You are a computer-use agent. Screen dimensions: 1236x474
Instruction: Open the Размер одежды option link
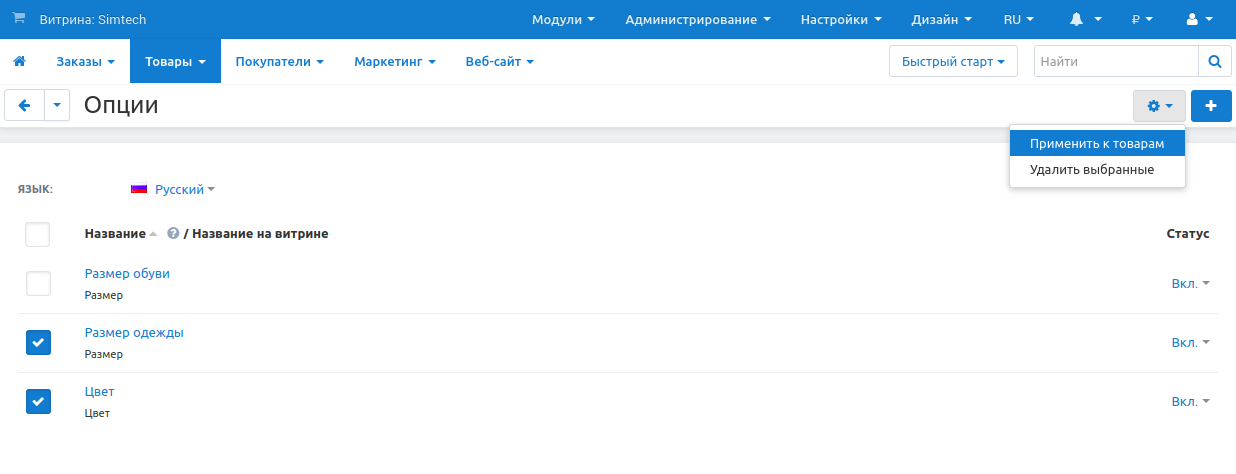pyautogui.click(x=134, y=333)
